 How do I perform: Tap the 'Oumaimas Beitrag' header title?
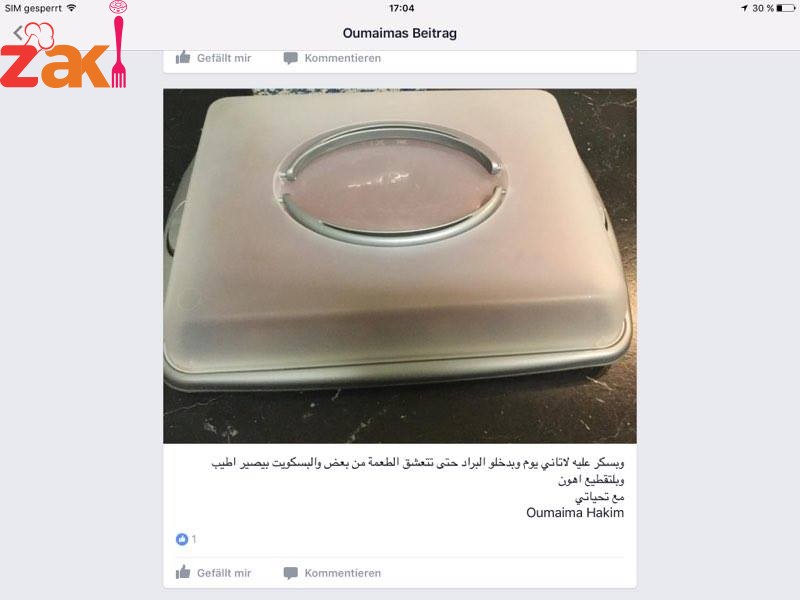point(399,33)
